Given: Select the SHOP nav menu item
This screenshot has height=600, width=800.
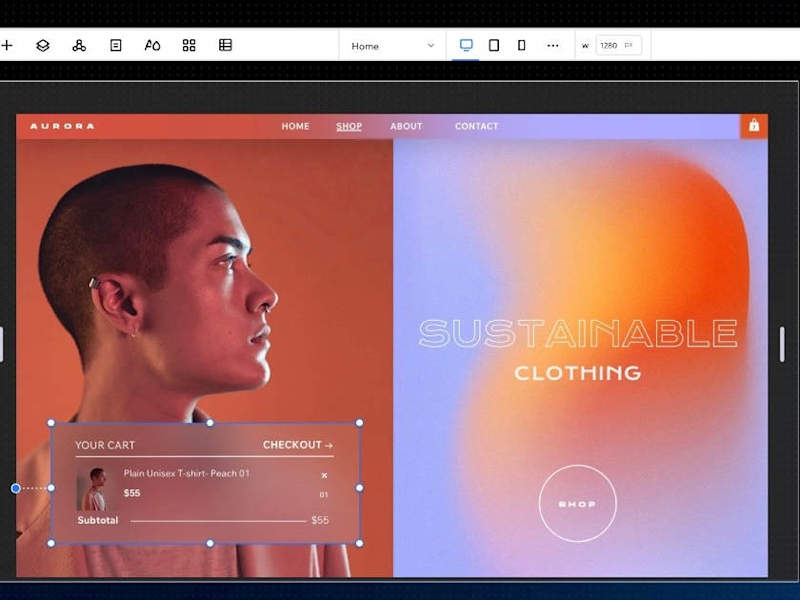Looking at the screenshot, I should coord(349,126).
